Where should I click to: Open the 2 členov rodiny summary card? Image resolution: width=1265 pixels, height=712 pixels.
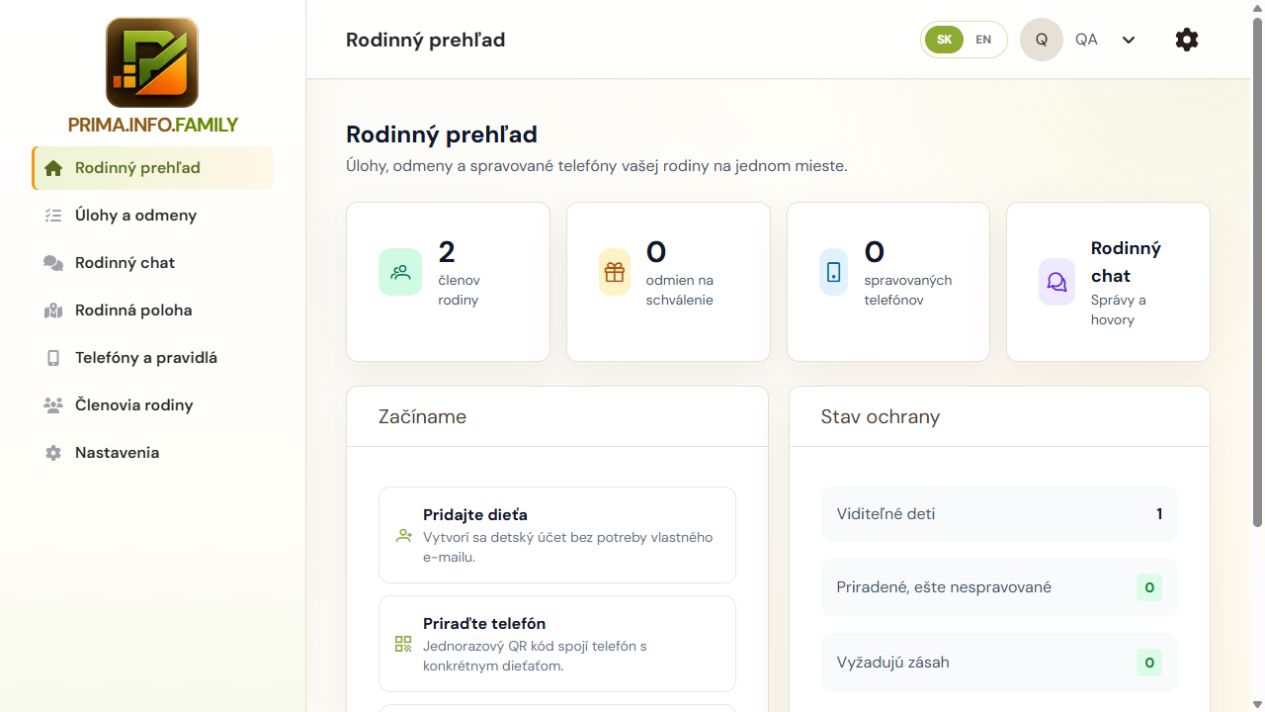pos(448,282)
